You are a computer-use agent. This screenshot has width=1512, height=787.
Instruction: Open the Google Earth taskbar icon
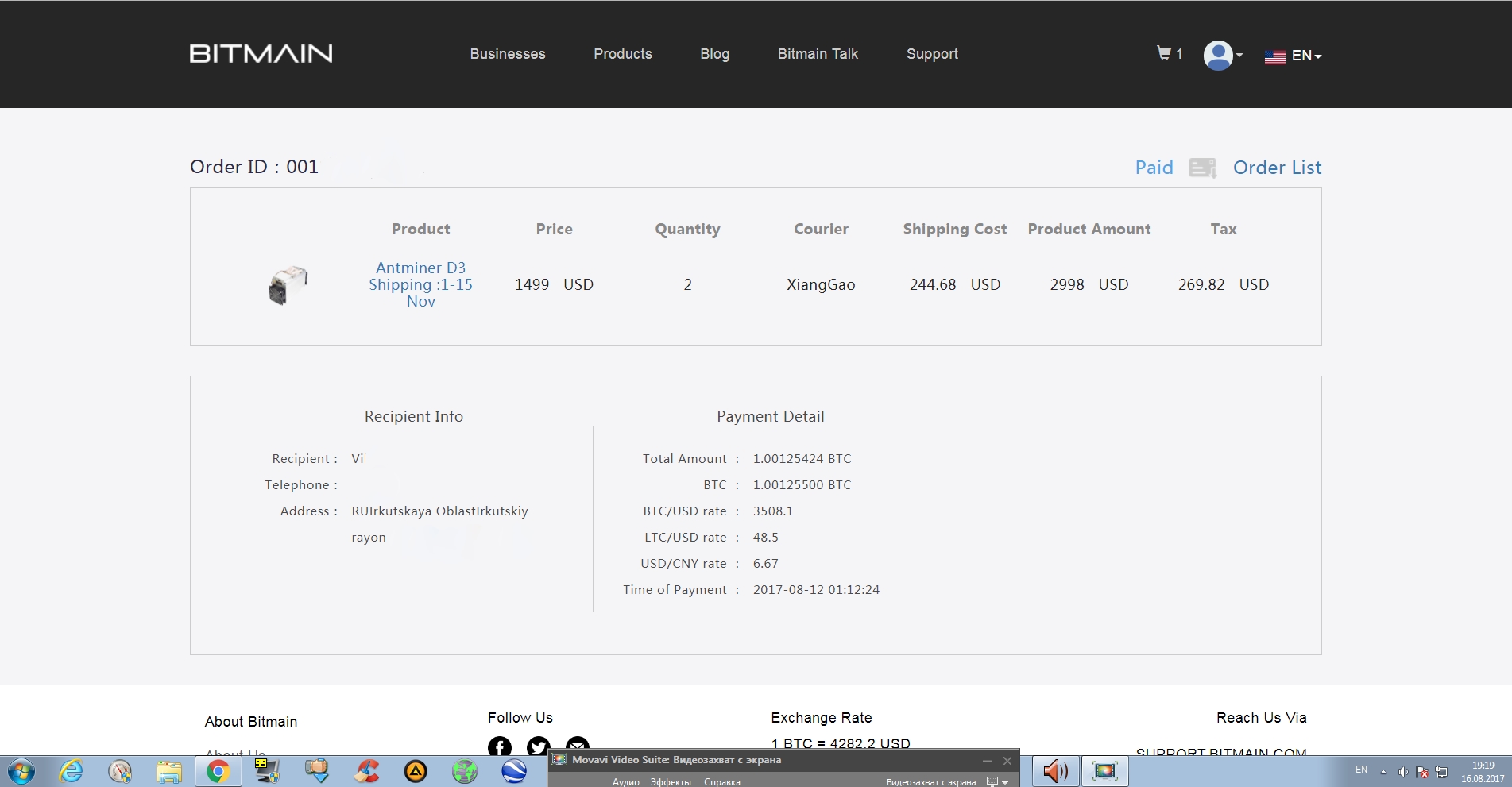(x=514, y=771)
